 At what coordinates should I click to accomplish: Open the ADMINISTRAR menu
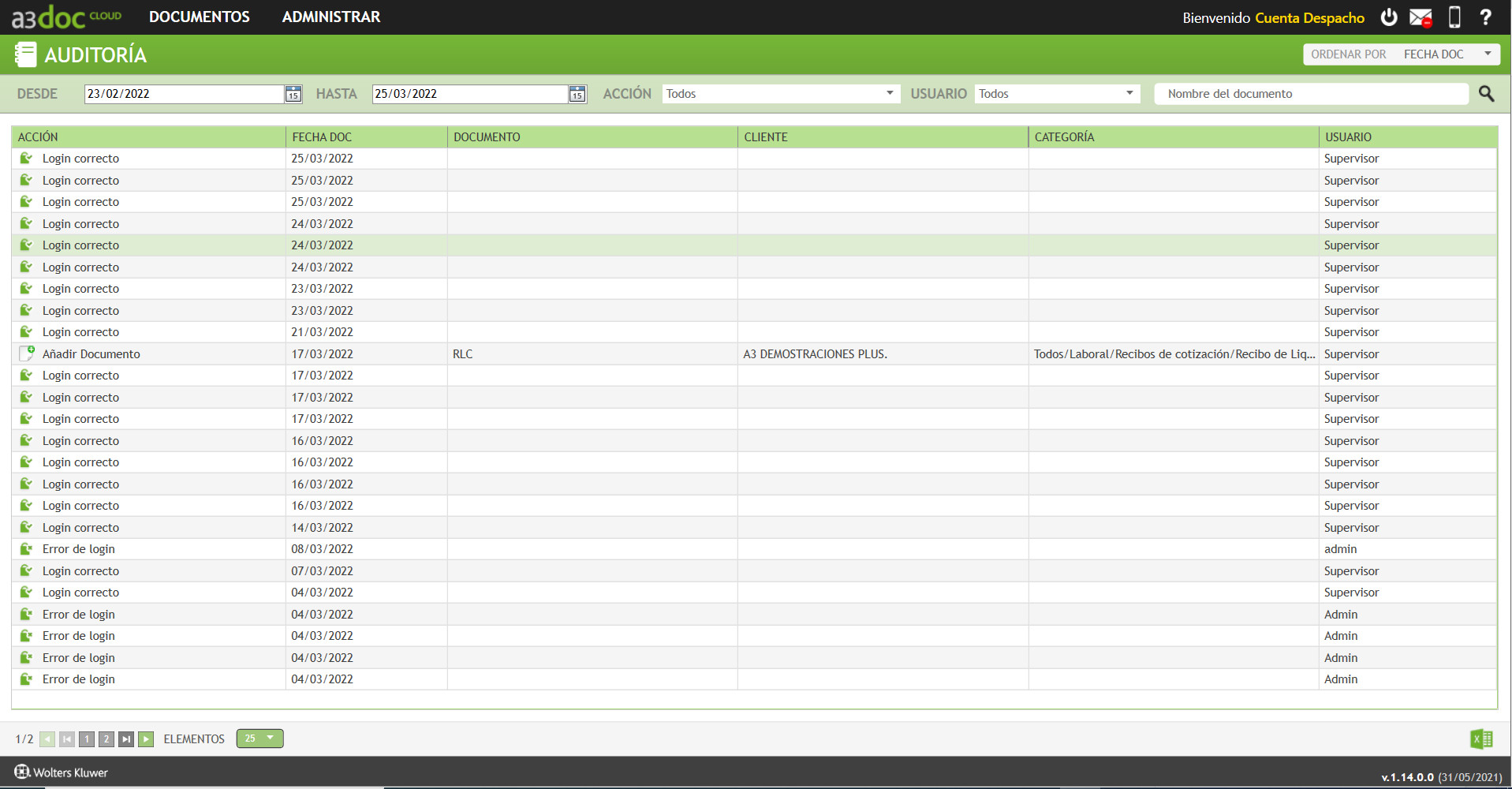click(330, 17)
